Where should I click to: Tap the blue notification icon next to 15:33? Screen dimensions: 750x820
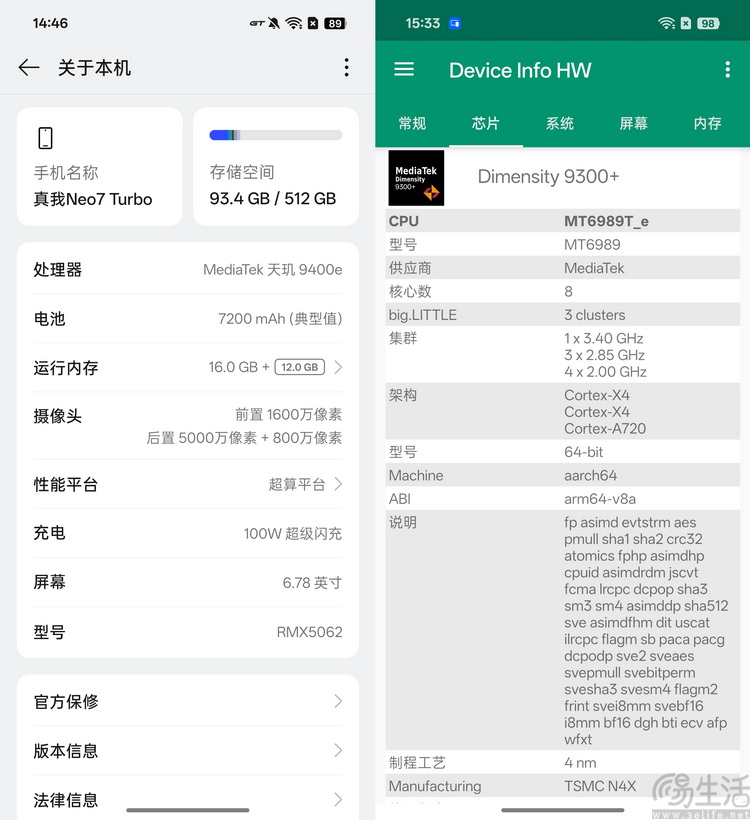[455, 23]
